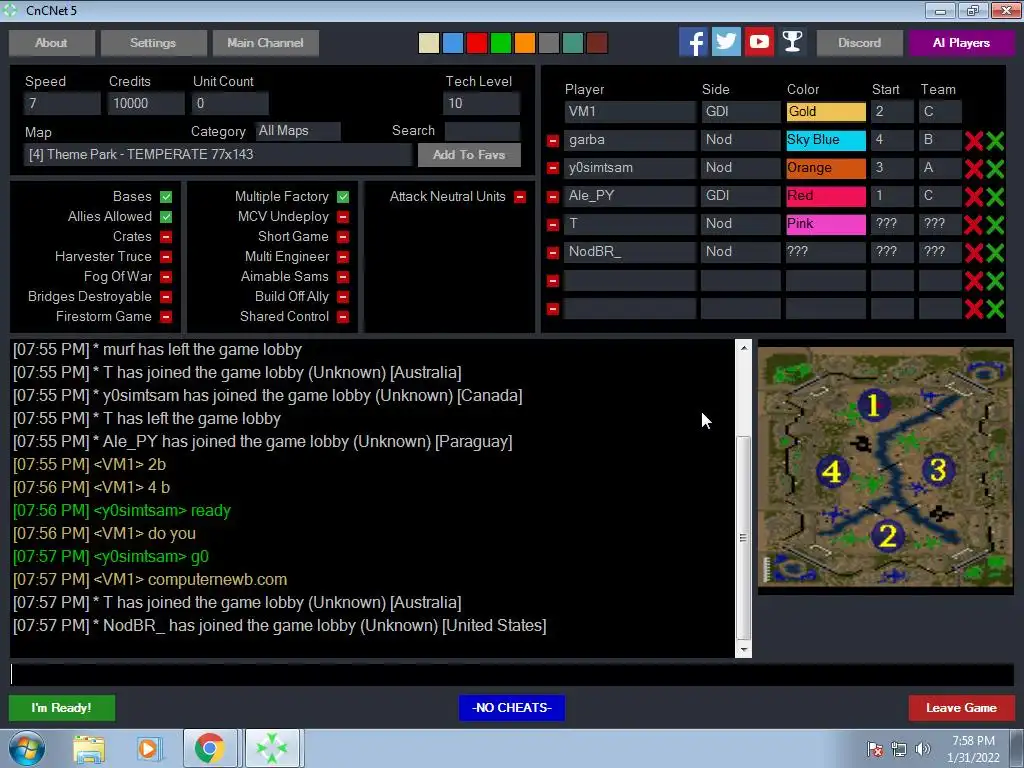Click the Leave Game button
The height and width of the screenshot is (768, 1024).
961,708
